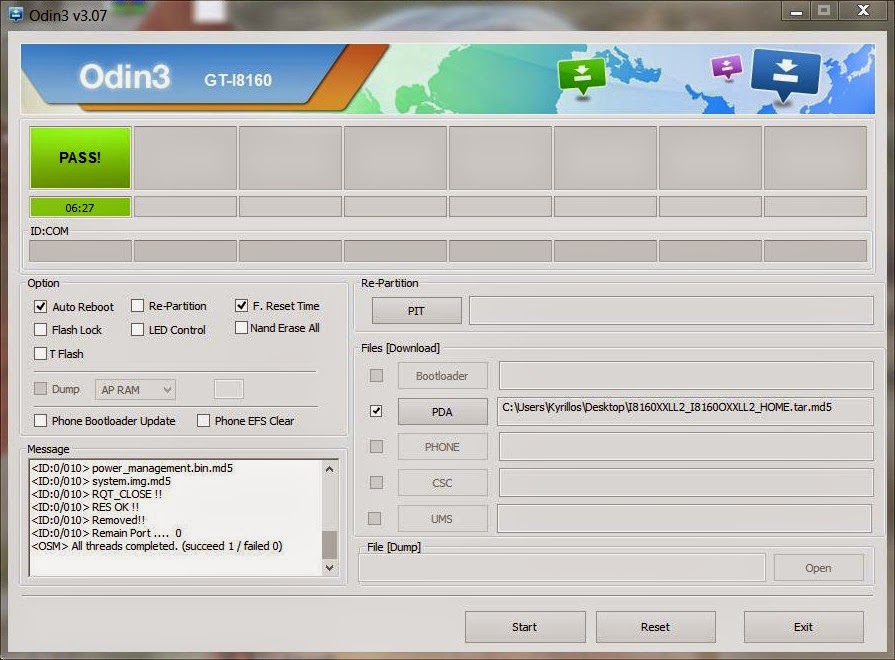Maximize the Odin3 window
The width and height of the screenshot is (895, 660).
point(824,10)
